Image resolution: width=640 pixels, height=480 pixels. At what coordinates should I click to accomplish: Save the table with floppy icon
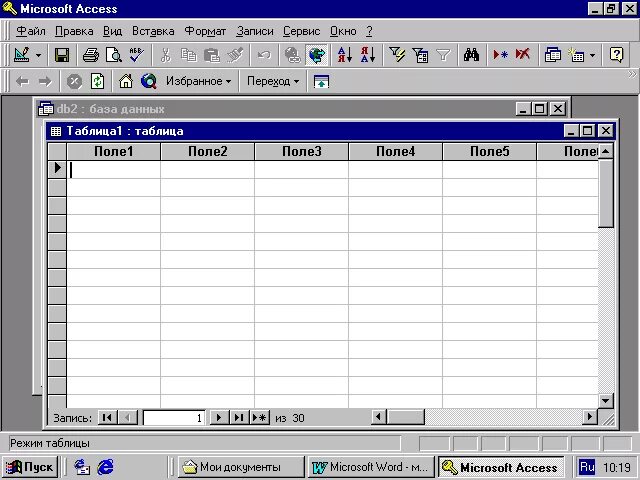(x=62, y=55)
